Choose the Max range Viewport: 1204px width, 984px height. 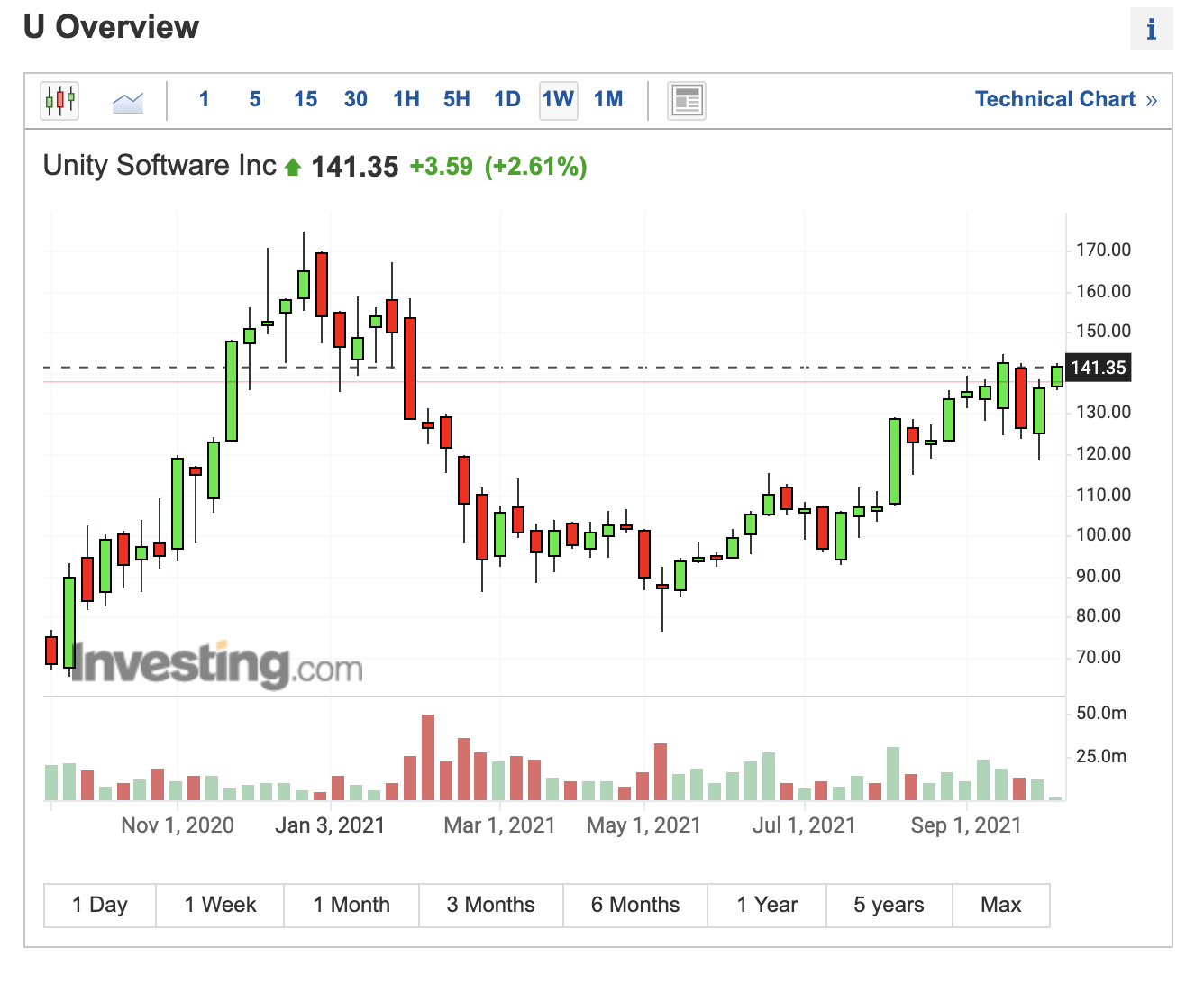click(x=1001, y=905)
